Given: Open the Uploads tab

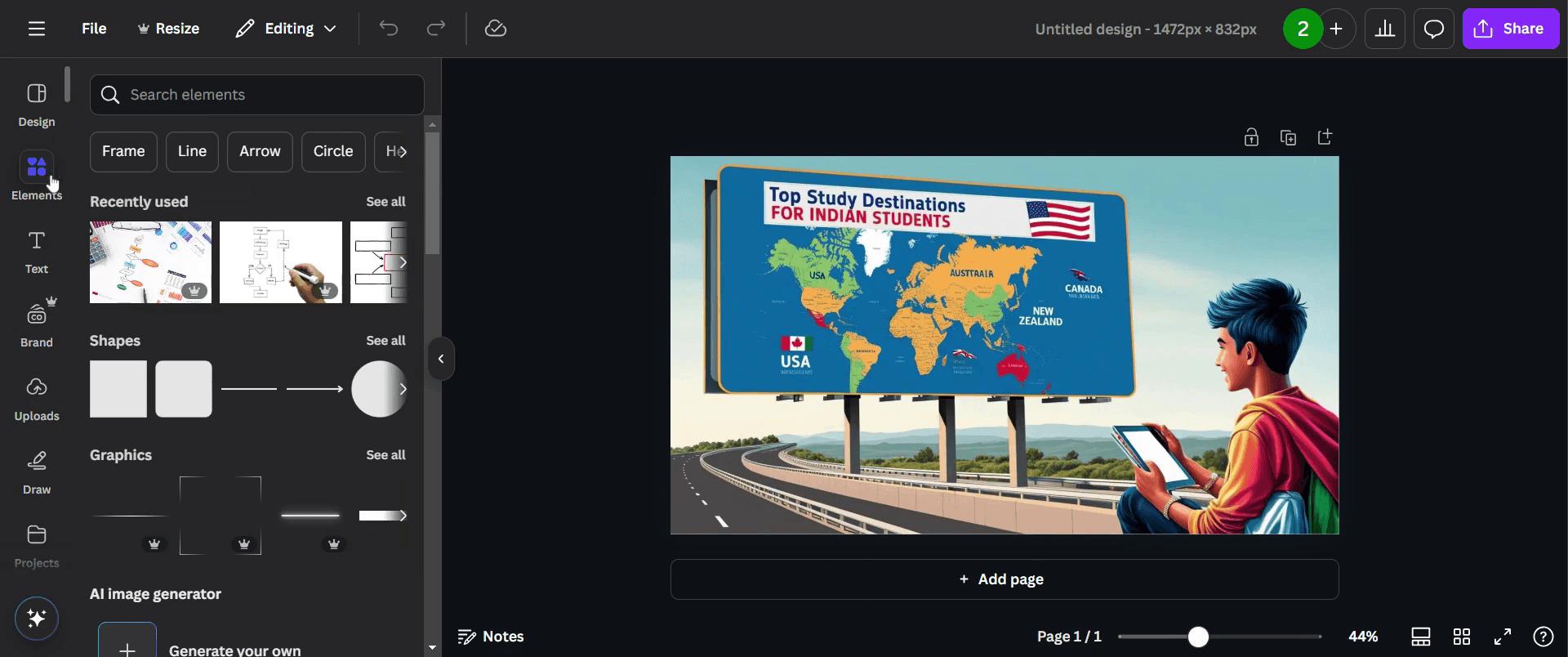Looking at the screenshot, I should point(37,399).
